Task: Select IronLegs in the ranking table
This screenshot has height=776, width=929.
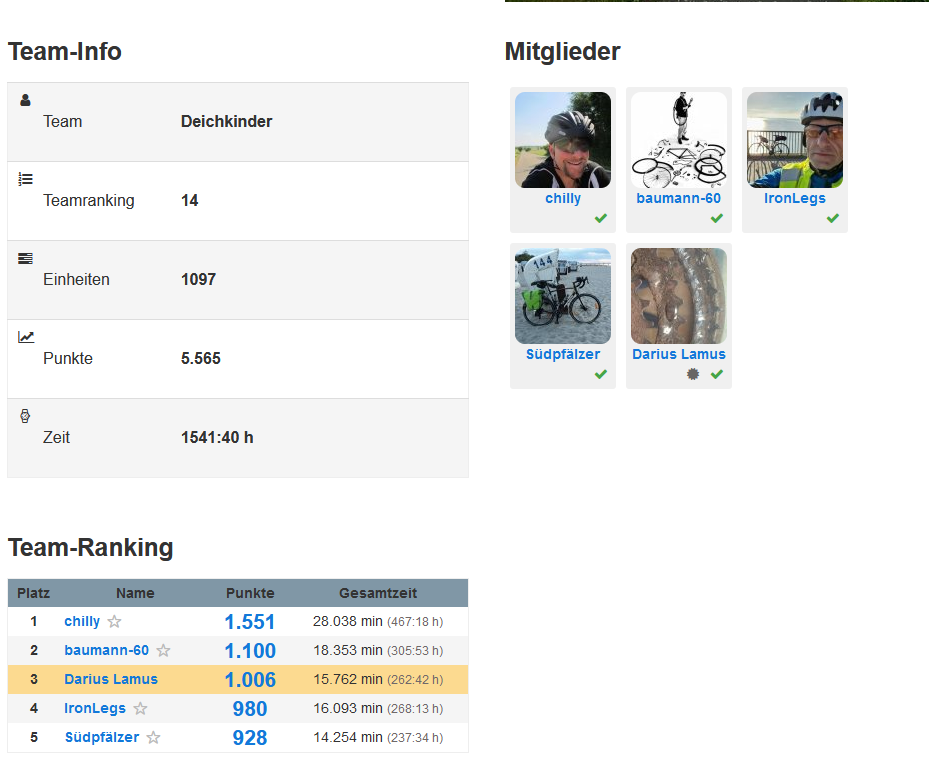Action: tap(95, 708)
